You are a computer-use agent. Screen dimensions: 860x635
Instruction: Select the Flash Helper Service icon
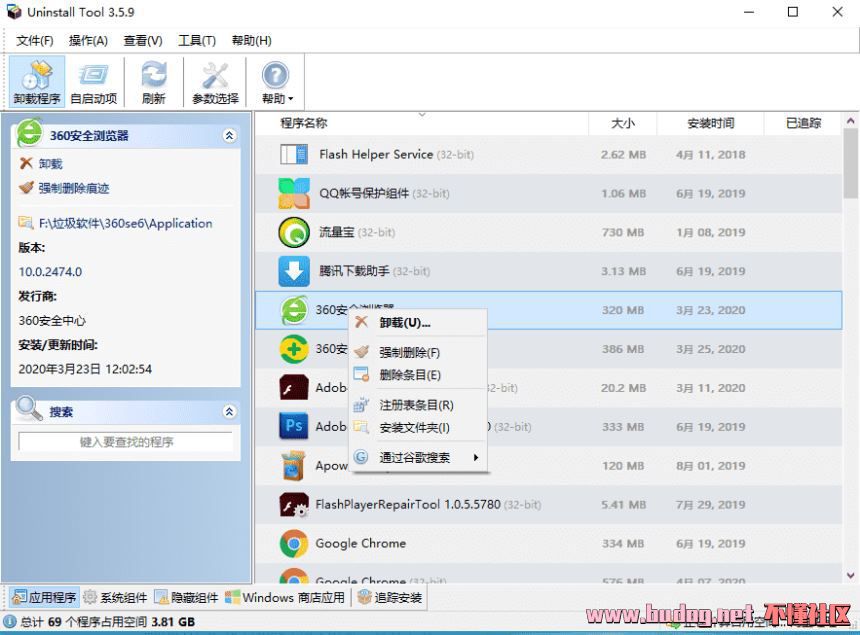[294, 155]
